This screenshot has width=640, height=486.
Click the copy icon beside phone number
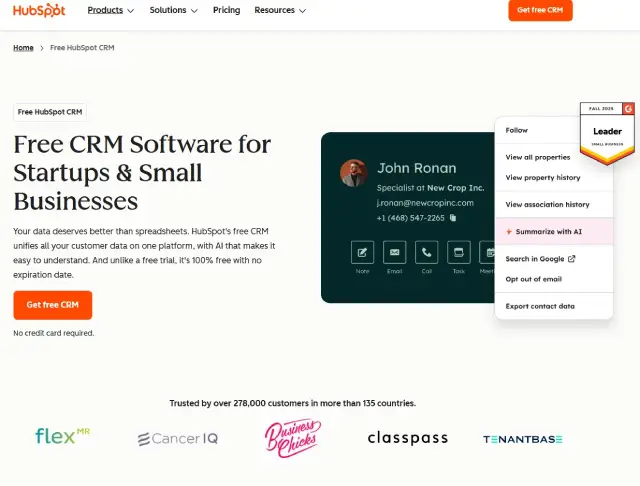pyautogui.click(x=453, y=217)
